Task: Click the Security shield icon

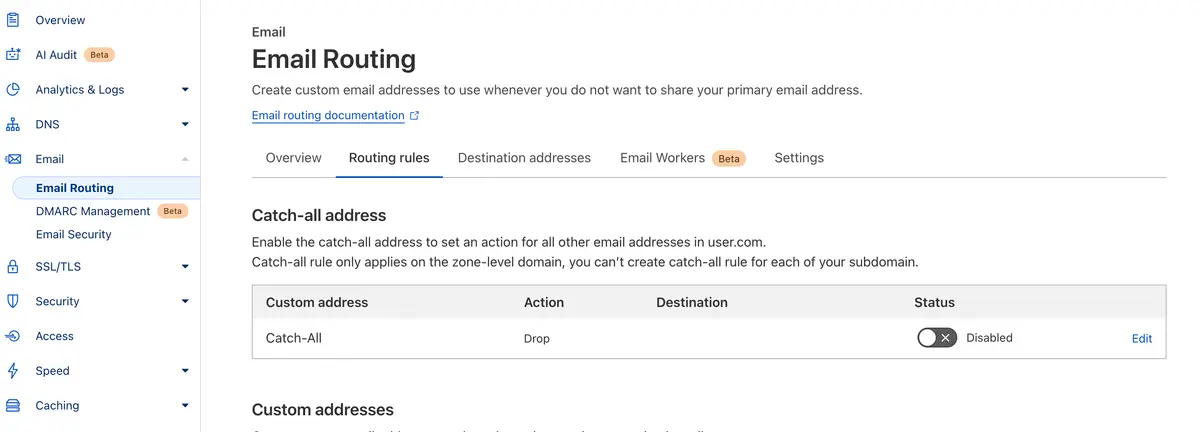Action: pyautogui.click(x=13, y=301)
